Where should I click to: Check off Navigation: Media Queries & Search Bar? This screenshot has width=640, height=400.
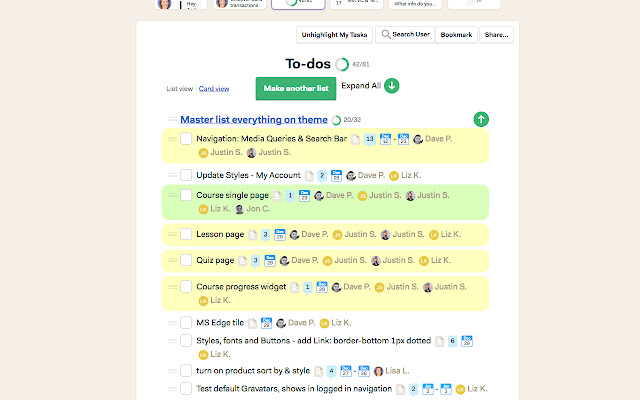[x=186, y=138]
